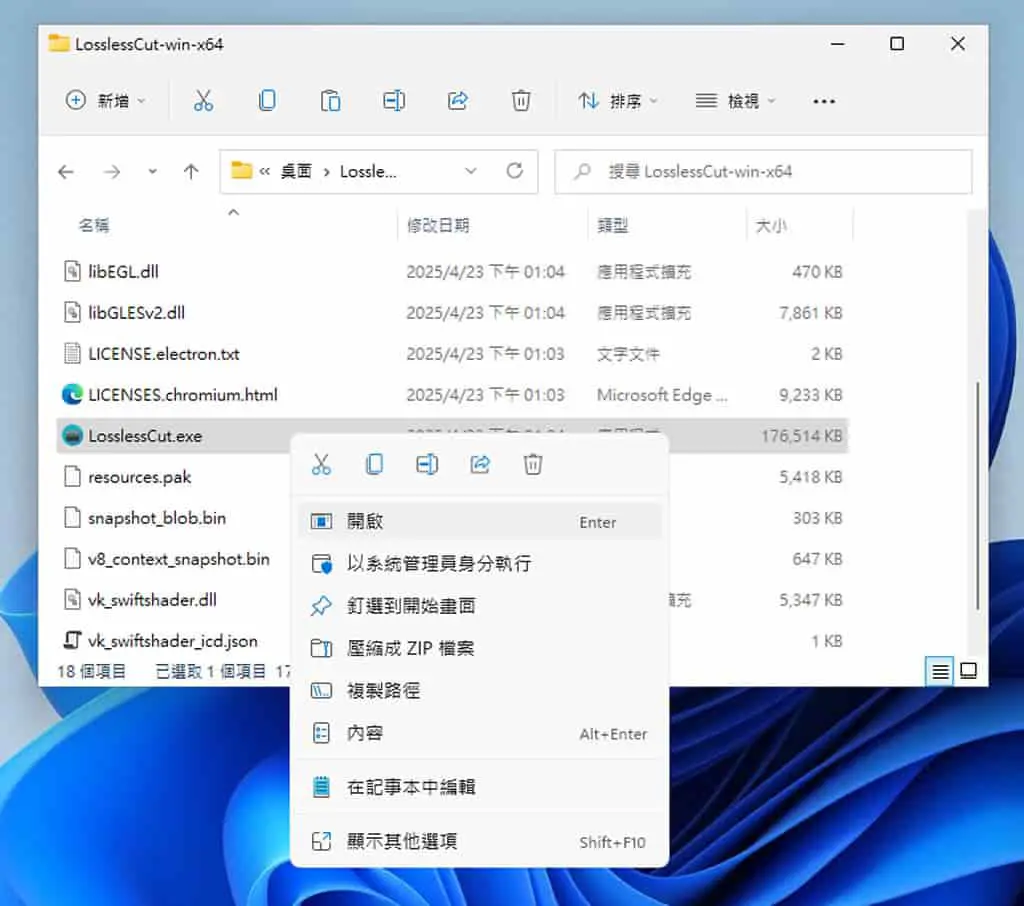The height and width of the screenshot is (906, 1024).
Task: Choose 釘選到開始畫面 from the context menu
Action: pyautogui.click(x=480, y=606)
